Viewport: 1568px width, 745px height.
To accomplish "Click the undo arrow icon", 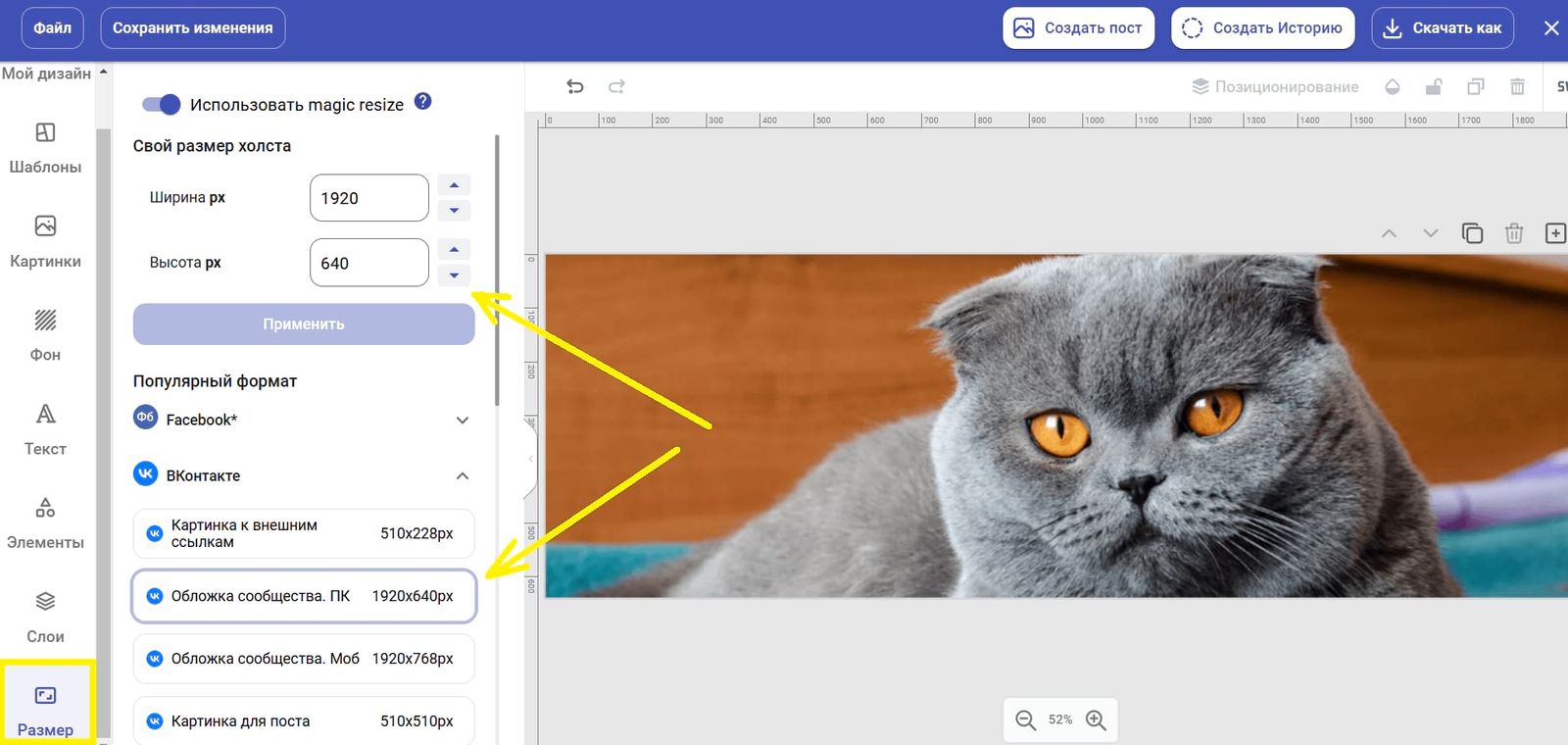I will point(575,87).
